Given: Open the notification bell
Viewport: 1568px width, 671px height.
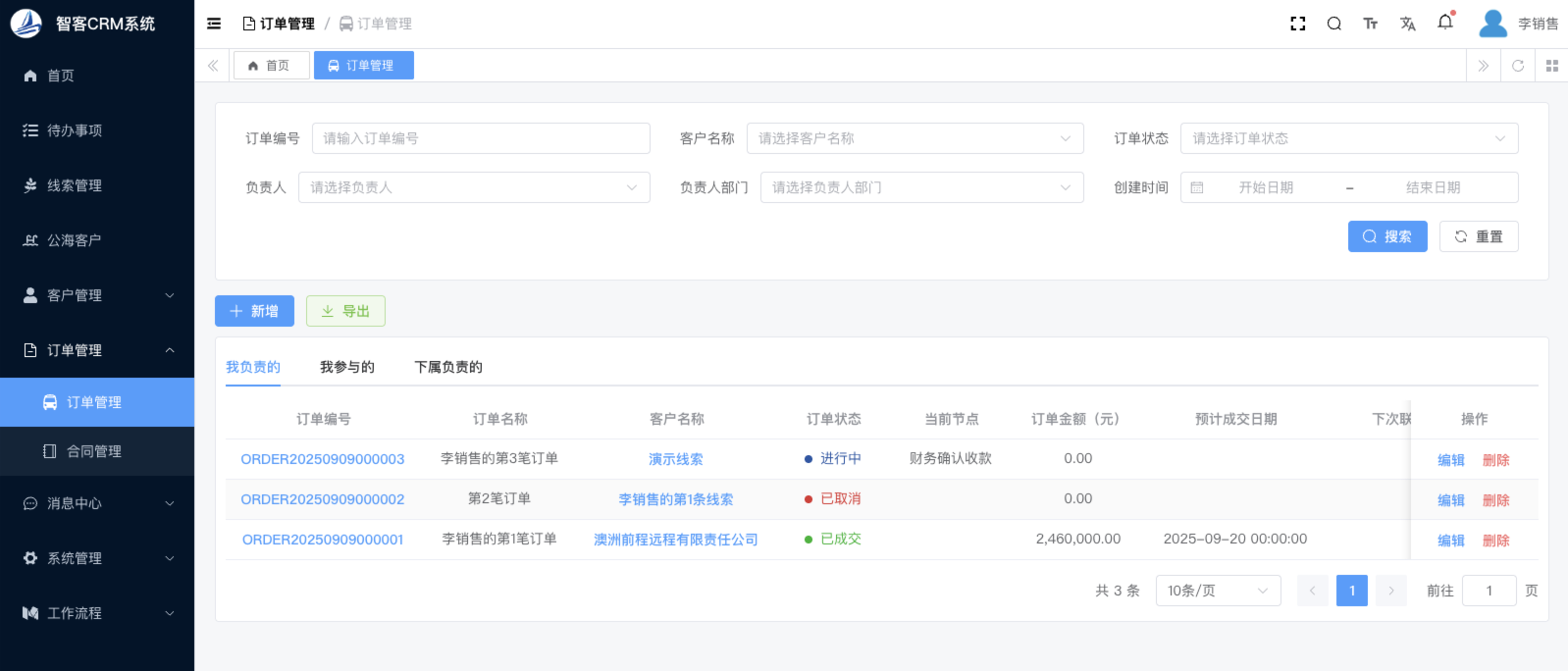Looking at the screenshot, I should (1444, 23).
